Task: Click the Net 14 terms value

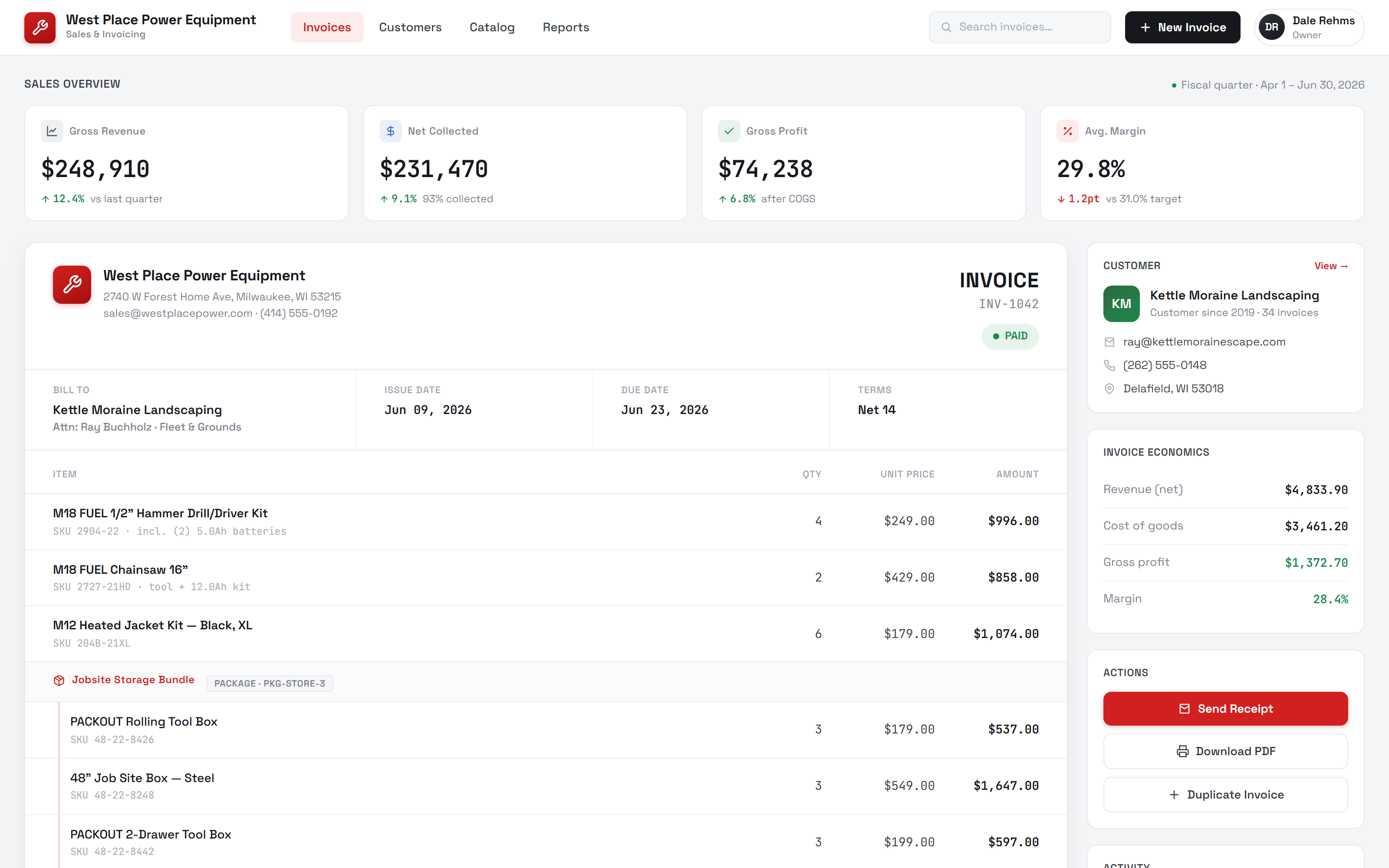Action: pyautogui.click(x=876, y=410)
